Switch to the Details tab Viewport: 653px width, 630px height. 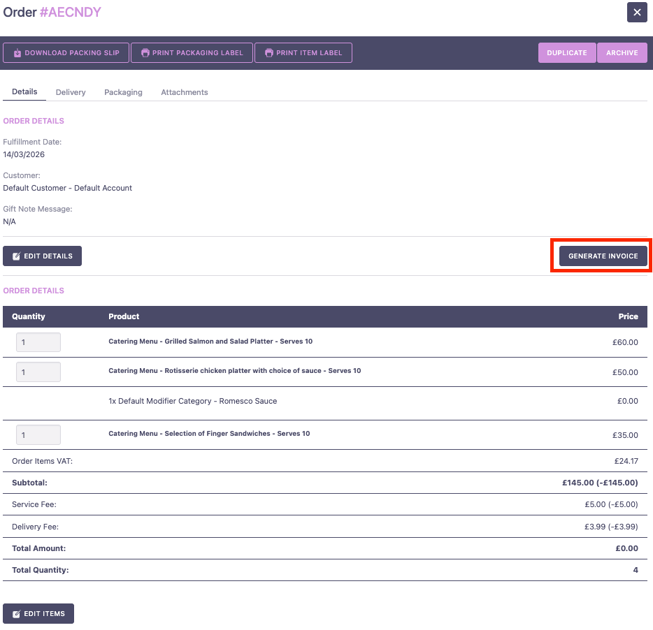pos(25,92)
